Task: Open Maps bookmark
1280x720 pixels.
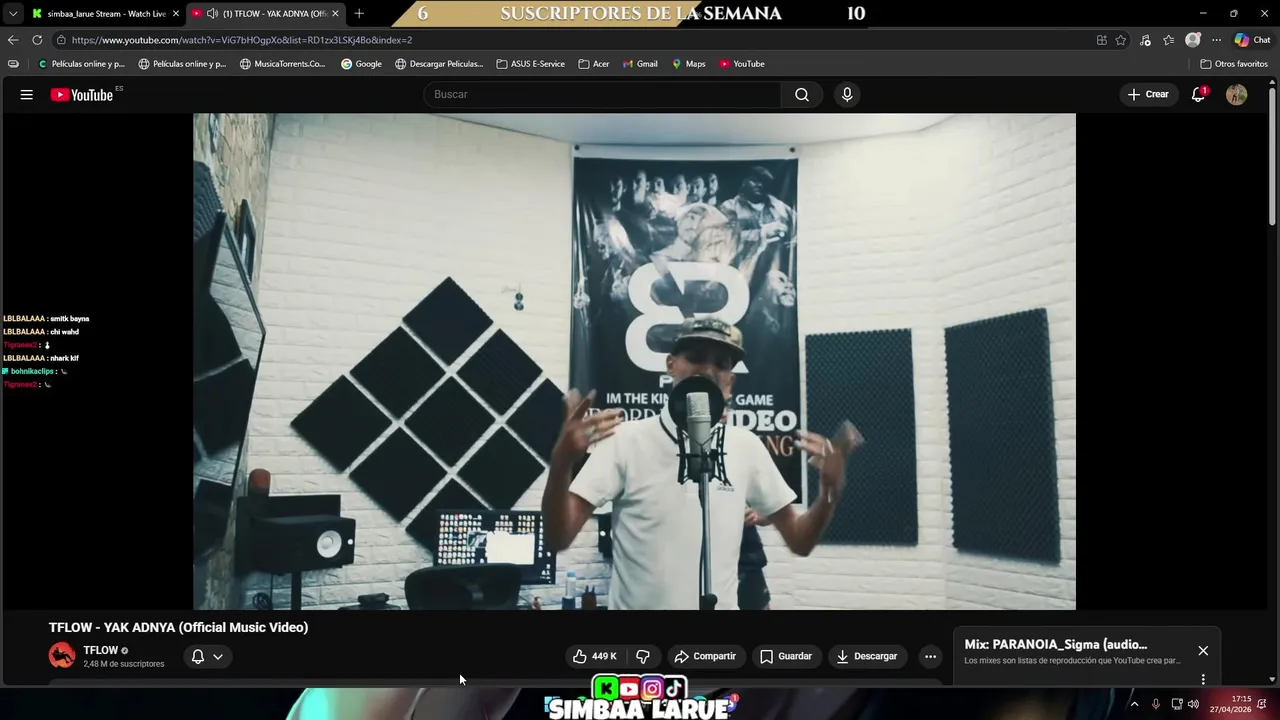Action: pos(688,64)
